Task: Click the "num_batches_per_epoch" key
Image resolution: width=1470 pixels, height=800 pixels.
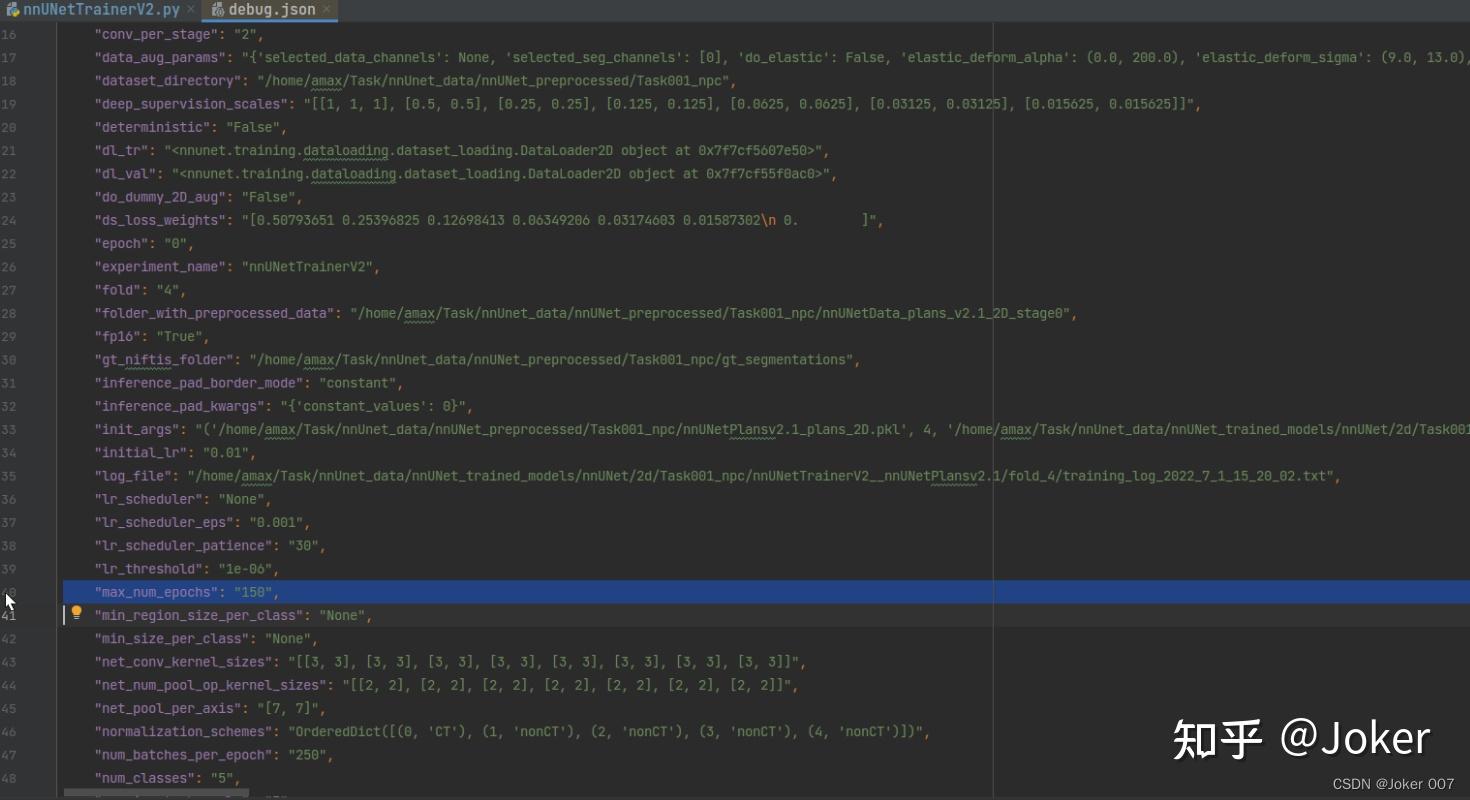Action: 185,755
